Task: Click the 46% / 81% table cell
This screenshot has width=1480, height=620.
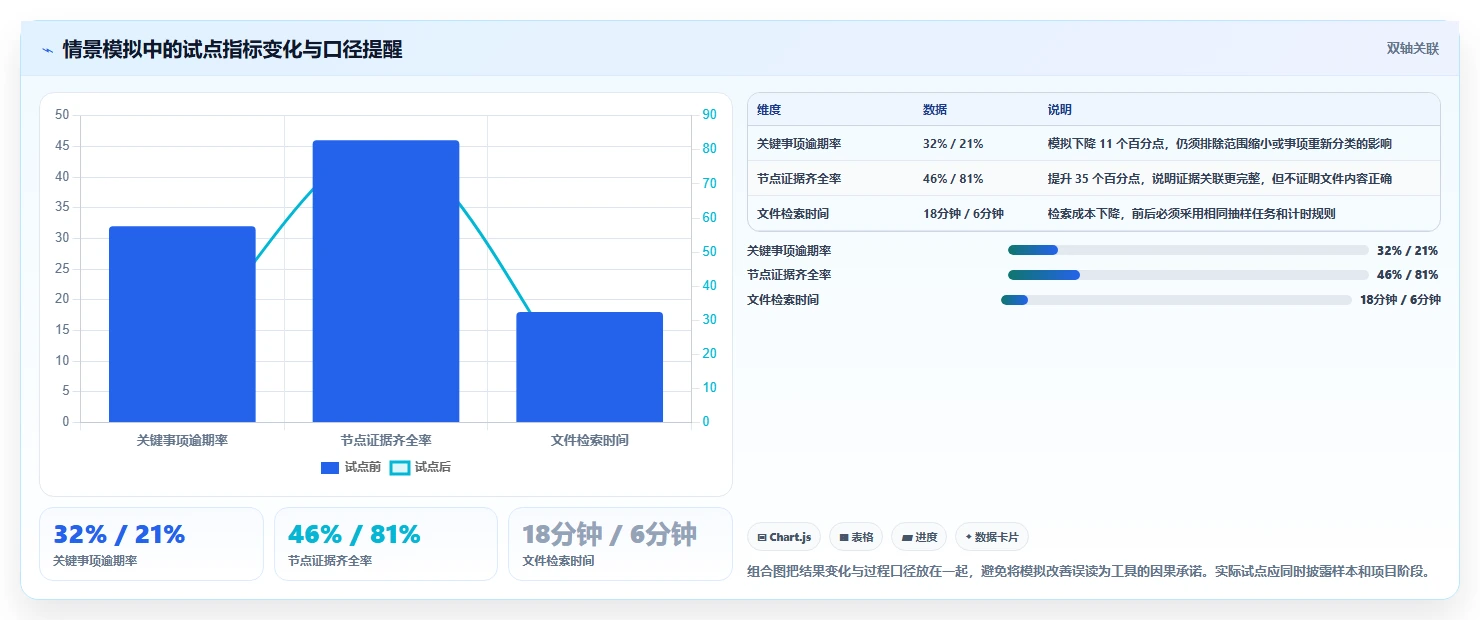Action: (x=953, y=179)
